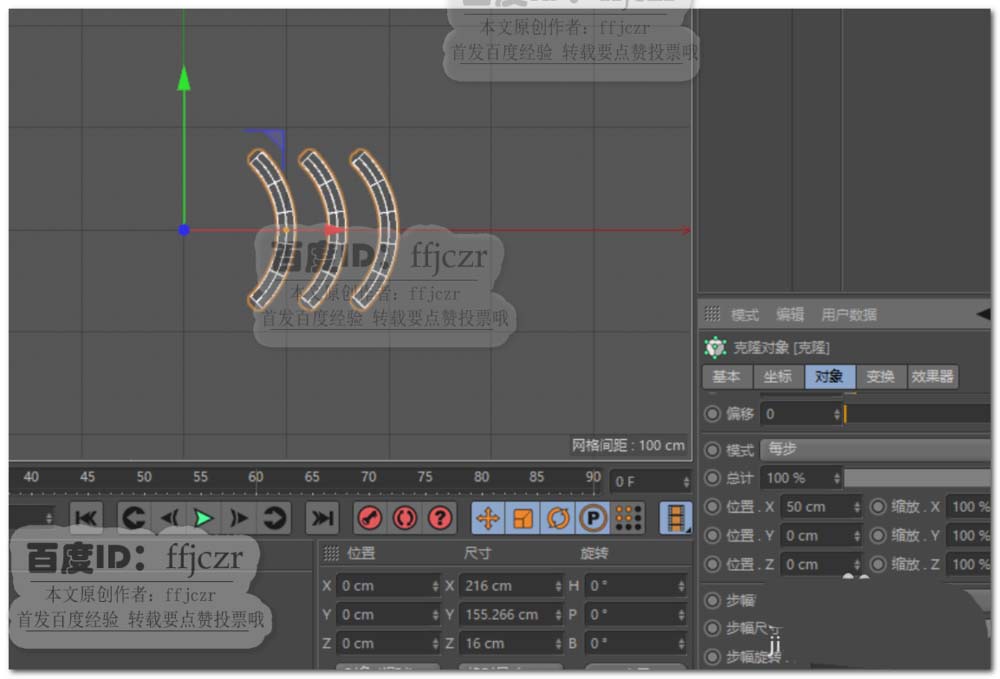The image size is (1000, 679).
Task: Click back arrow in attributes panel header
Action: click(x=983, y=314)
